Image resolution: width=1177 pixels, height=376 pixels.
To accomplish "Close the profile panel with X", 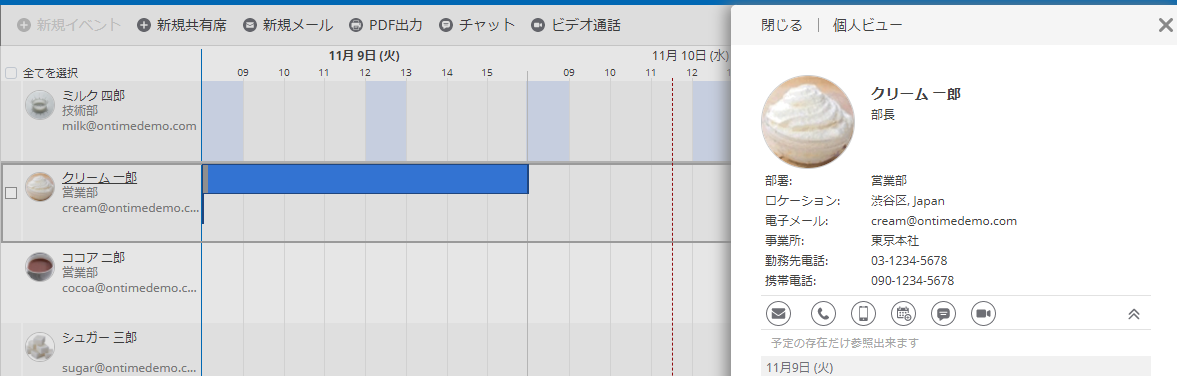I will pyautogui.click(x=1165, y=26).
